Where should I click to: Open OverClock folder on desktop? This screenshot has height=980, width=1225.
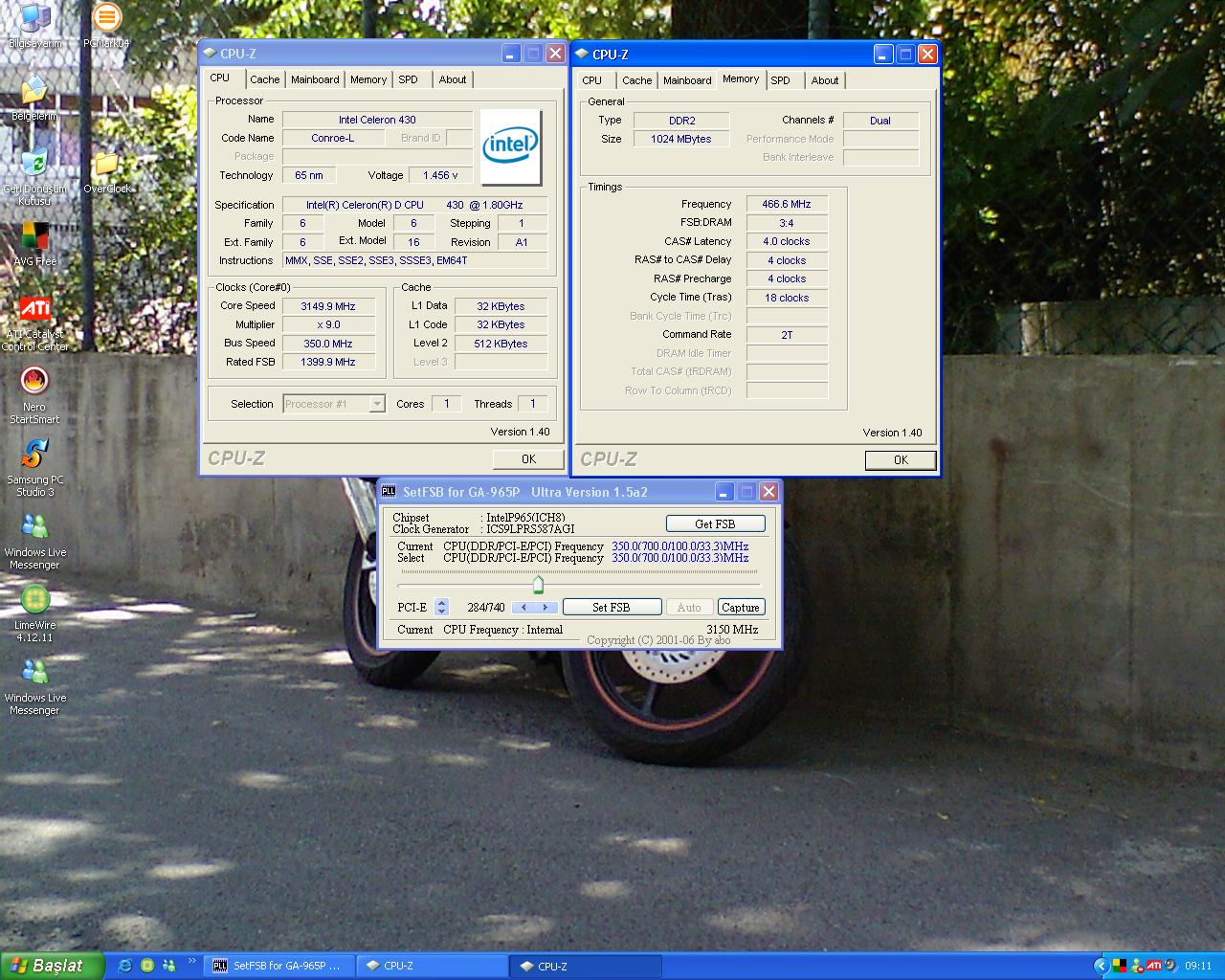coord(106,172)
